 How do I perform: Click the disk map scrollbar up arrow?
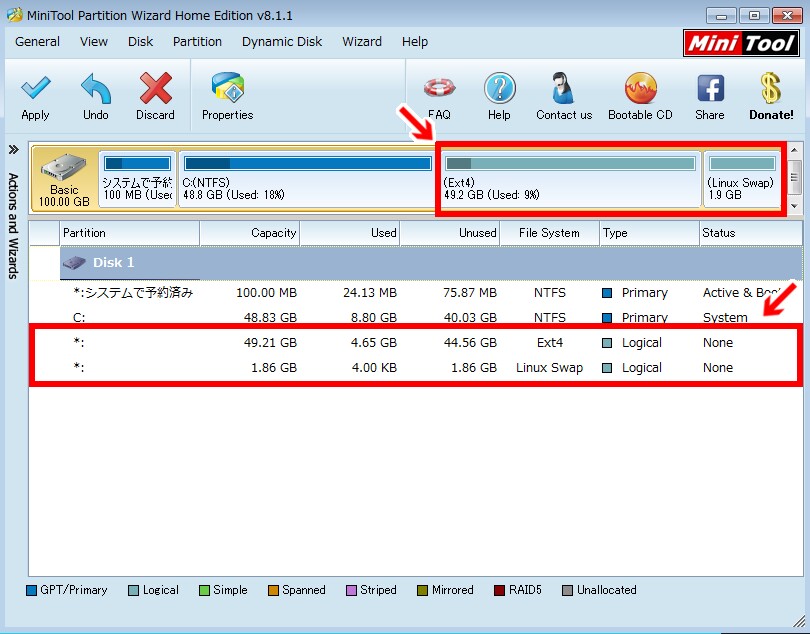click(795, 150)
